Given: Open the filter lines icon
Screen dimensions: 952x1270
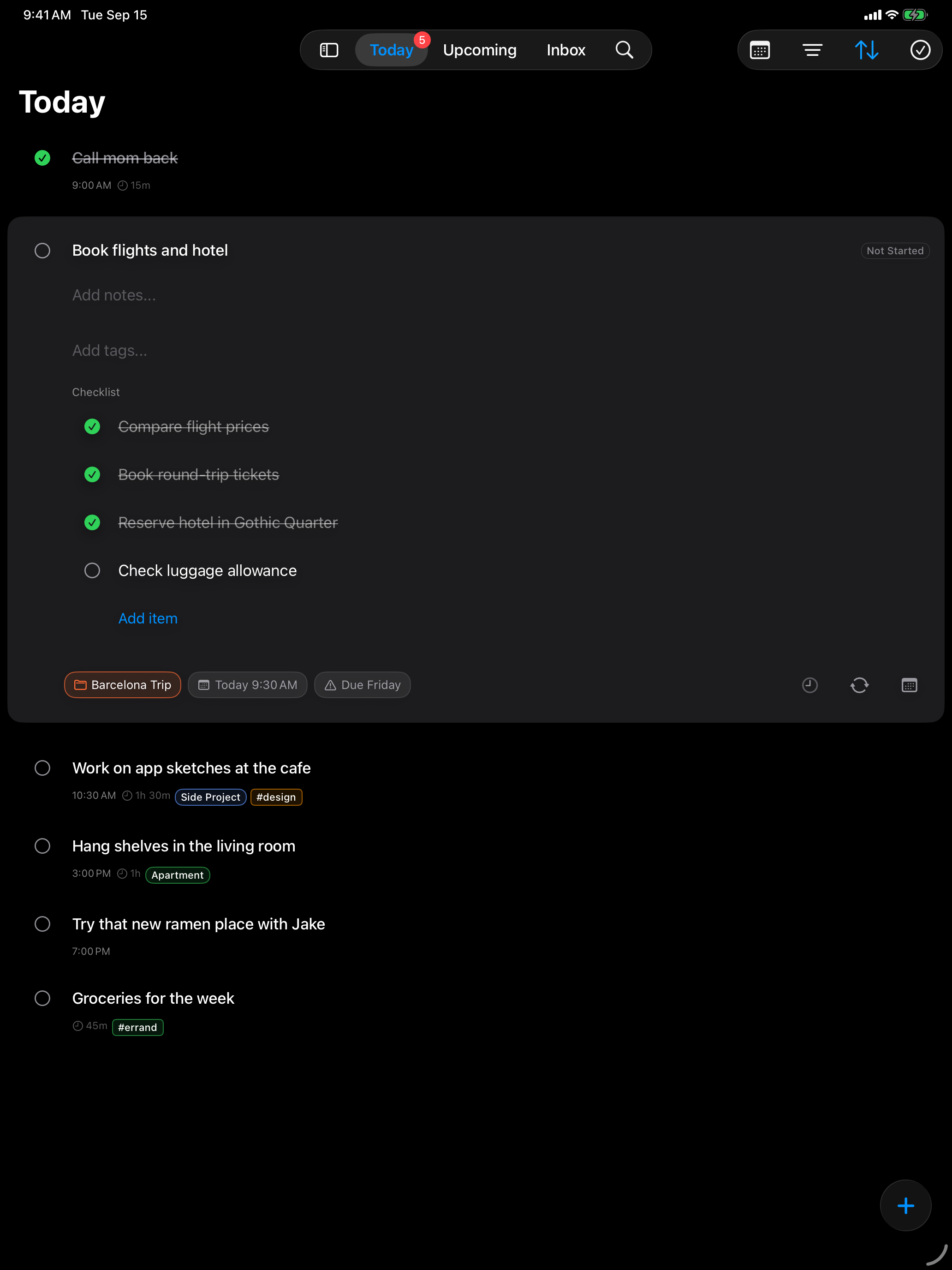Looking at the screenshot, I should pyautogui.click(x=813, y=50).
